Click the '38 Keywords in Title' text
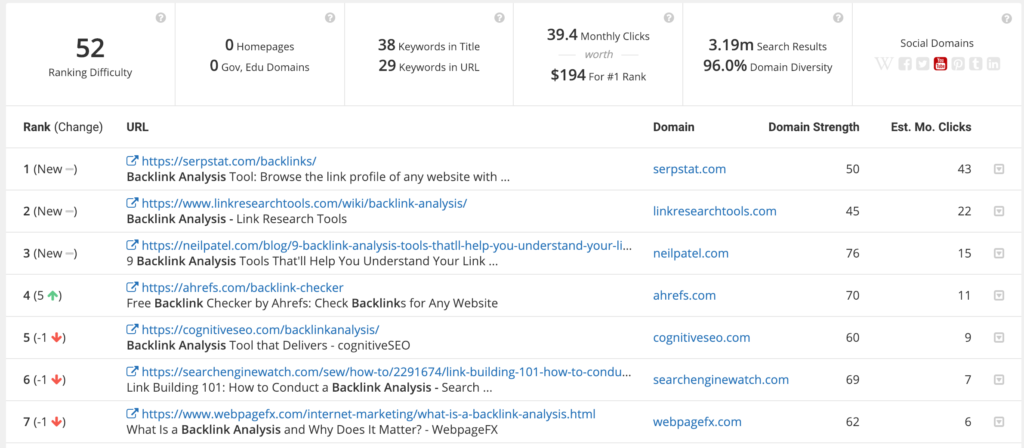The height and width of the screenshot is (448, 1024). pos(429,46)
